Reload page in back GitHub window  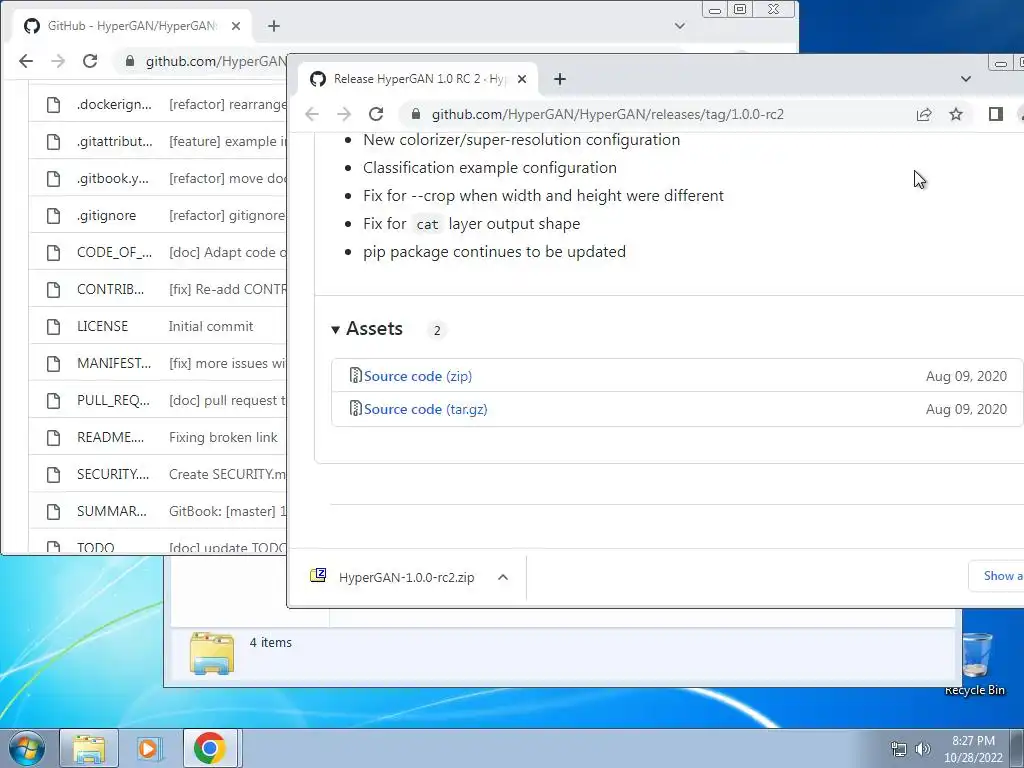coord(90,61)
